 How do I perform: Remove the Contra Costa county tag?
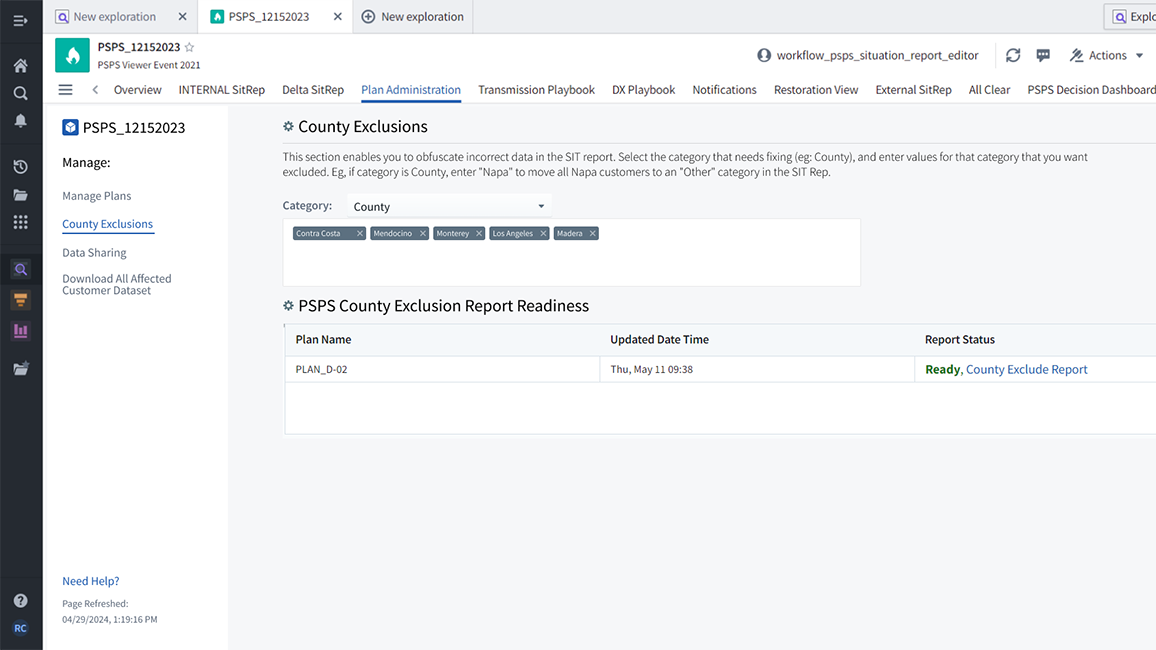tap(360, 234)
